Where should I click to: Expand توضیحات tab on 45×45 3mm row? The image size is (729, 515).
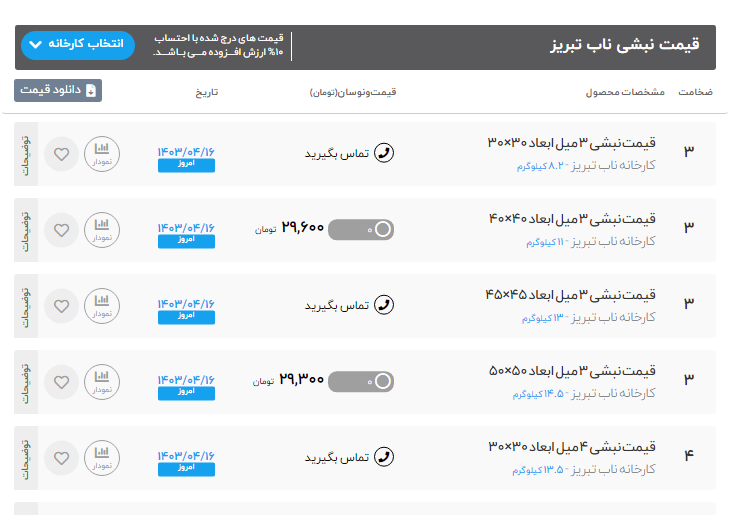coord(27,306)
